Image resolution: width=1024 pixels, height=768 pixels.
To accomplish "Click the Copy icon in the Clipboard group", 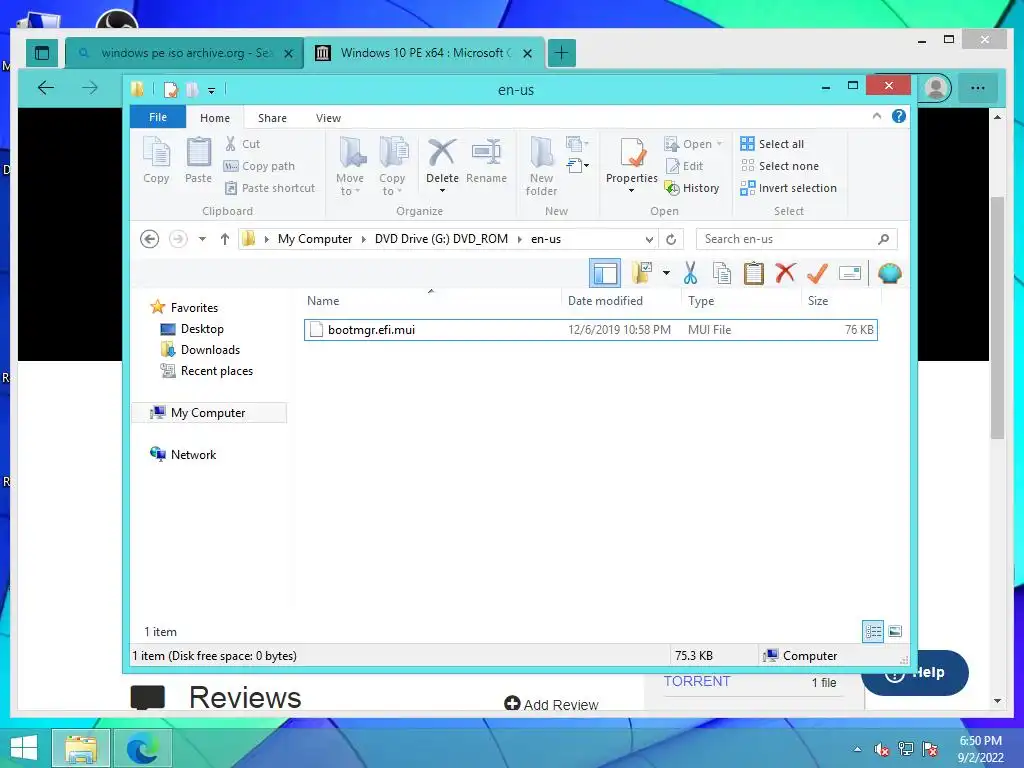I will click(x=156, y=160).
